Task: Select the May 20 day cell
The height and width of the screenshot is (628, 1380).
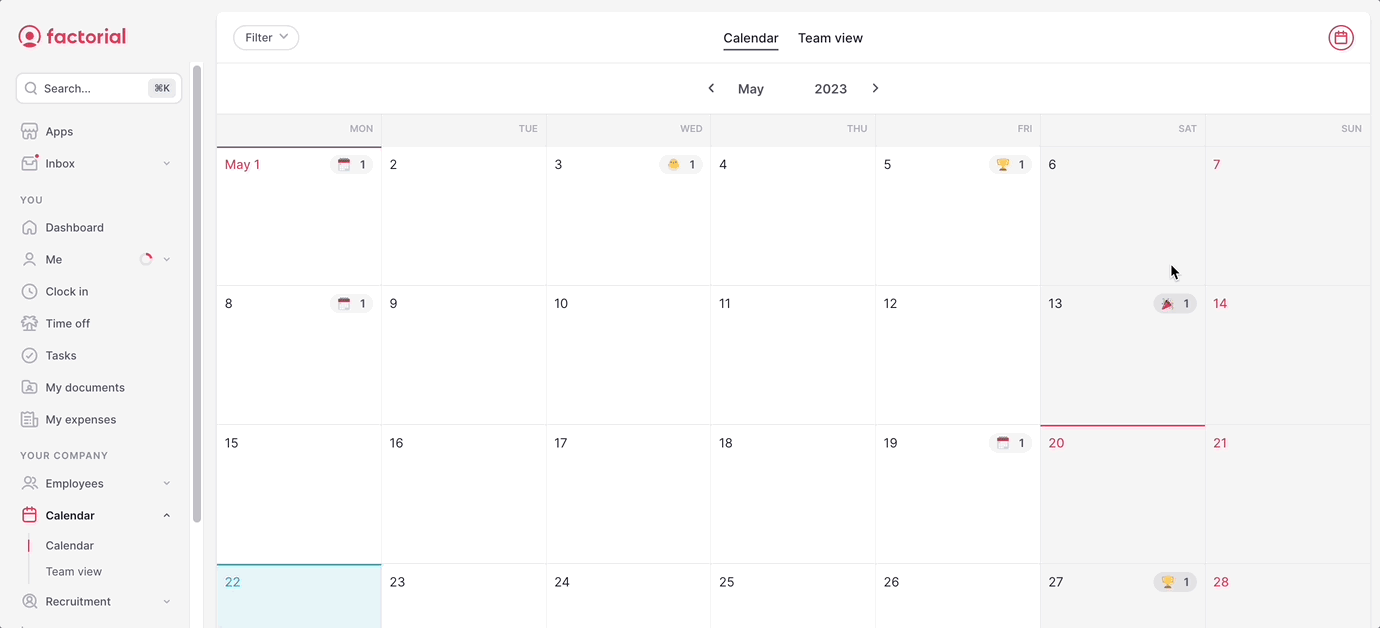Action: click(1123, 494)
